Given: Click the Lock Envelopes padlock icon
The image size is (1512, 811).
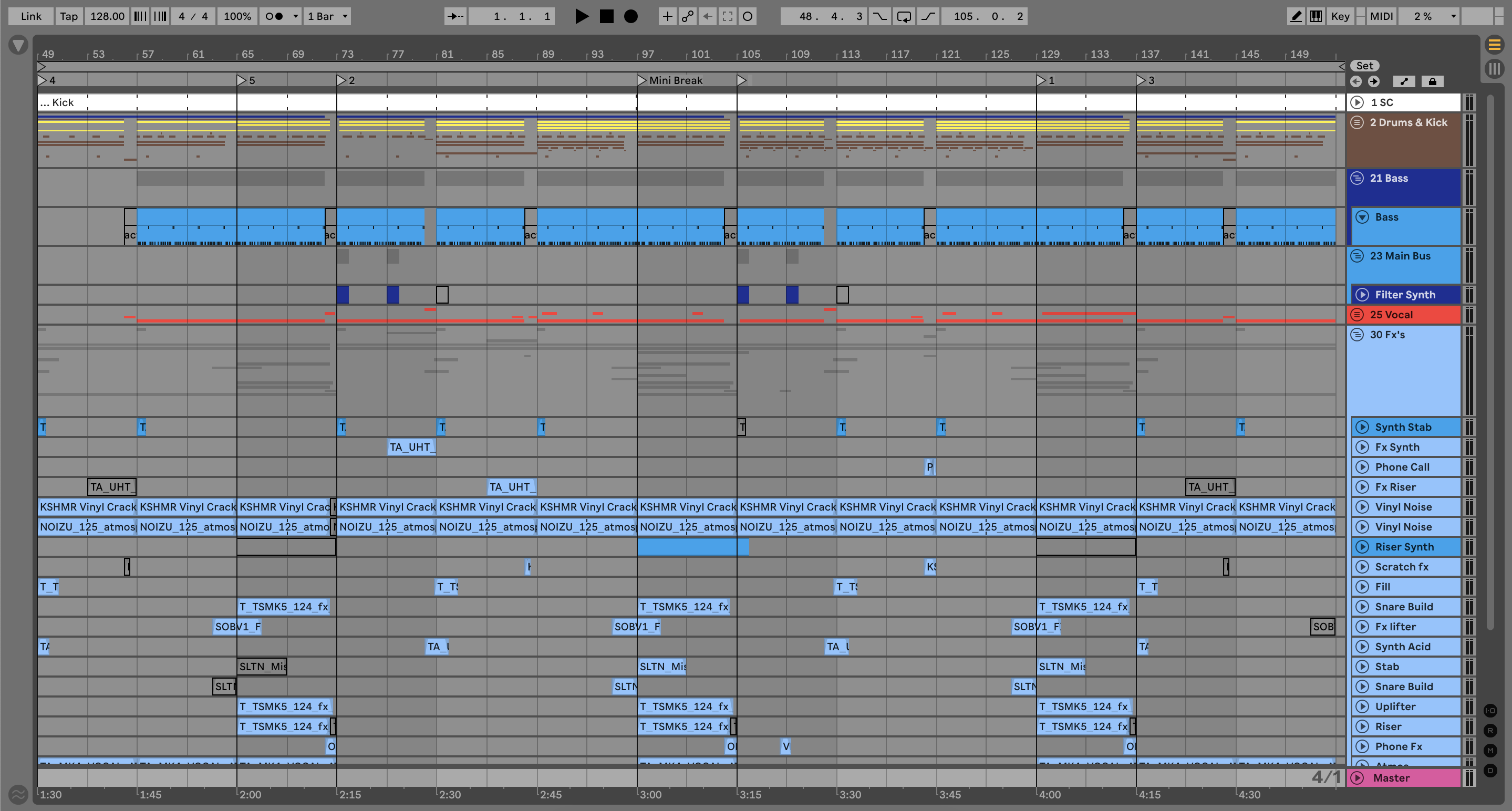Looking at the screenshot, I should point(1432,81).
